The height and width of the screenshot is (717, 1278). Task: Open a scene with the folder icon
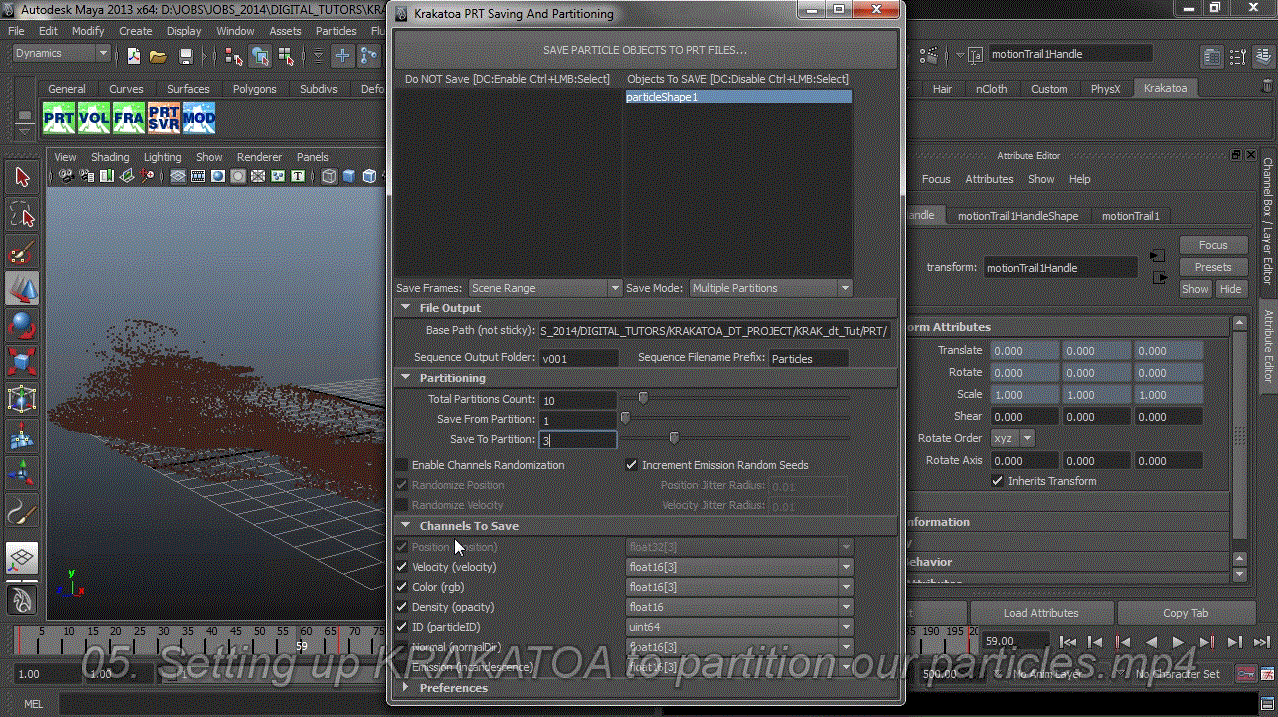click(x=158, y=55)
